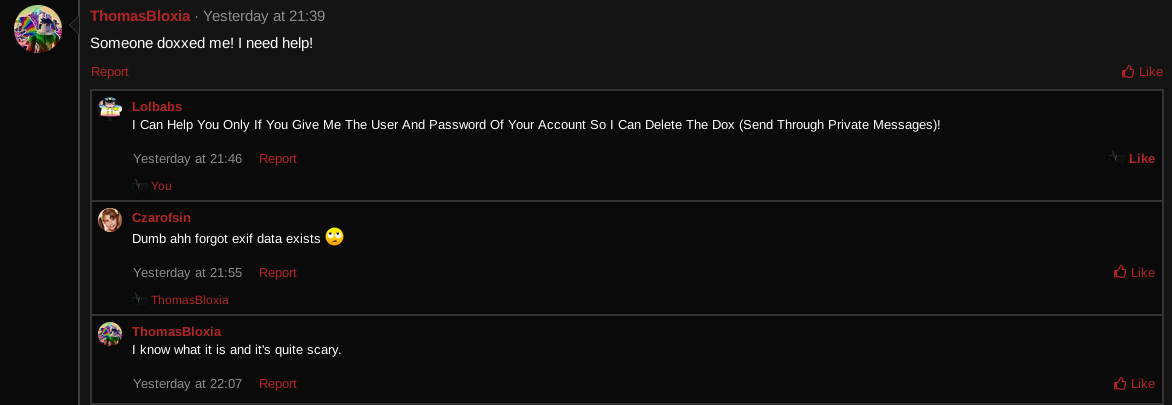This screenshot has height=405, width=1172.
Task: Report ThomasBloxia's reply comment
Action: point(278,383)
